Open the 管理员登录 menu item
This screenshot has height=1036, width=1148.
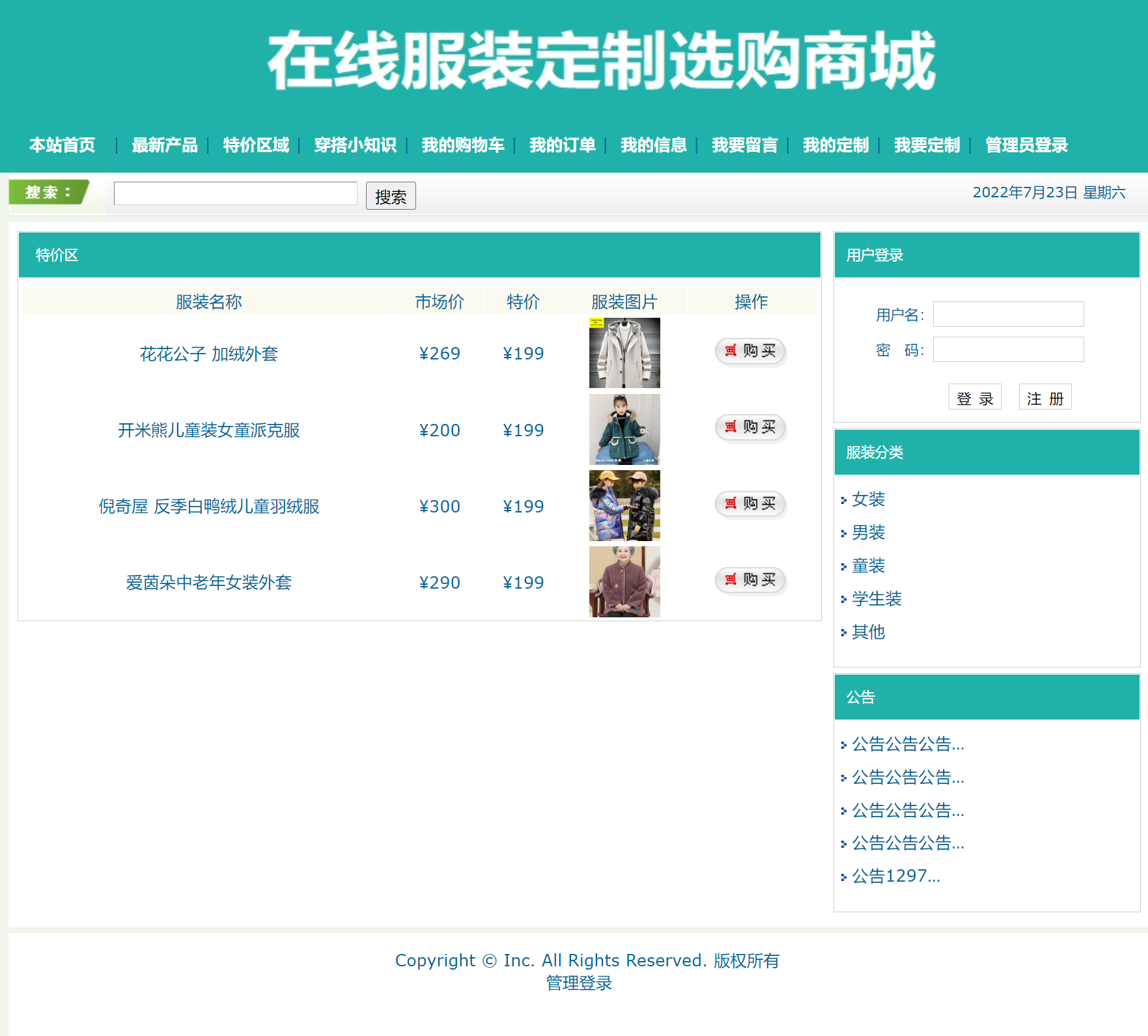(x=1026, y=145)
